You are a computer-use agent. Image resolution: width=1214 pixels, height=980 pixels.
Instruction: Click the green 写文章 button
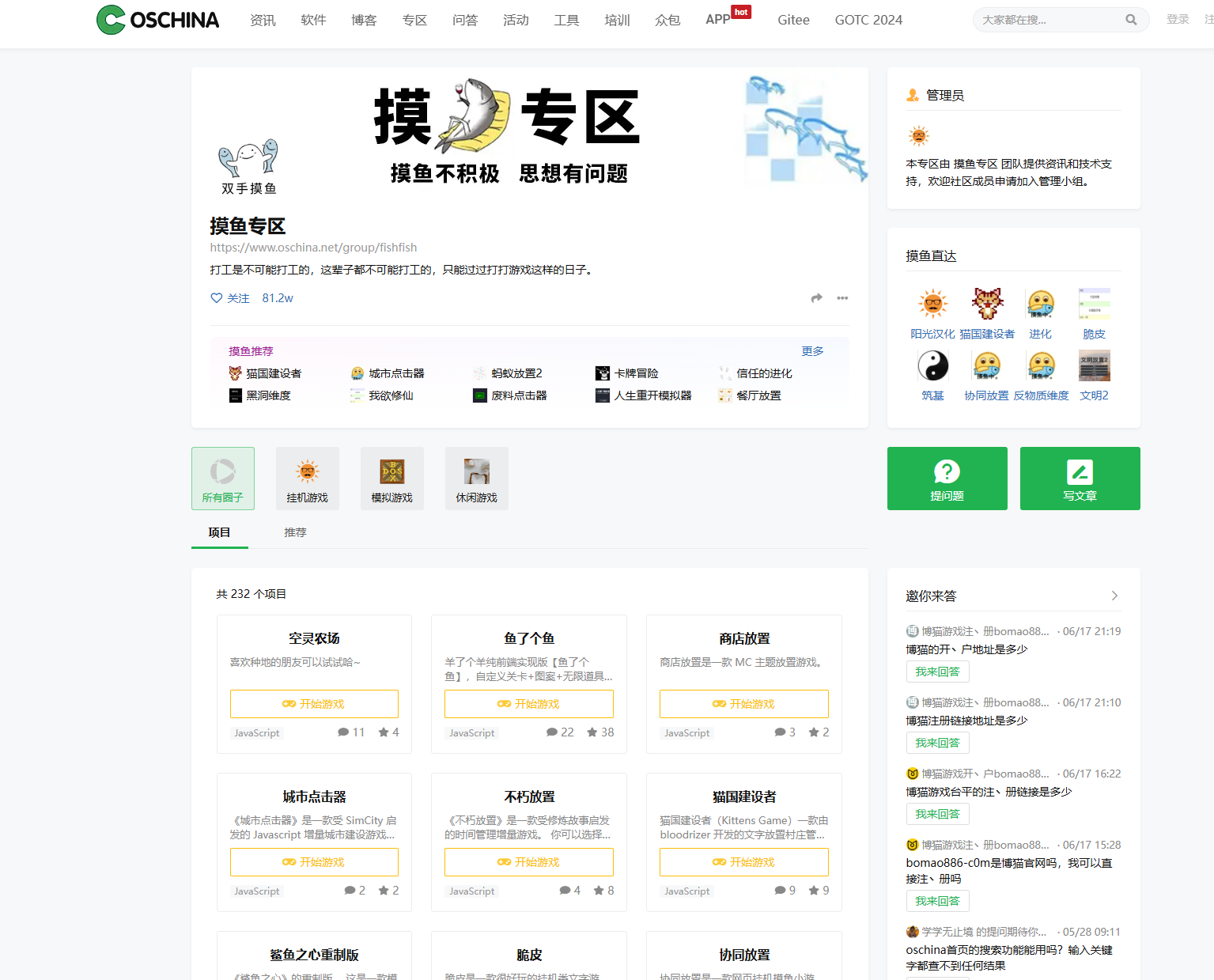1080,479
